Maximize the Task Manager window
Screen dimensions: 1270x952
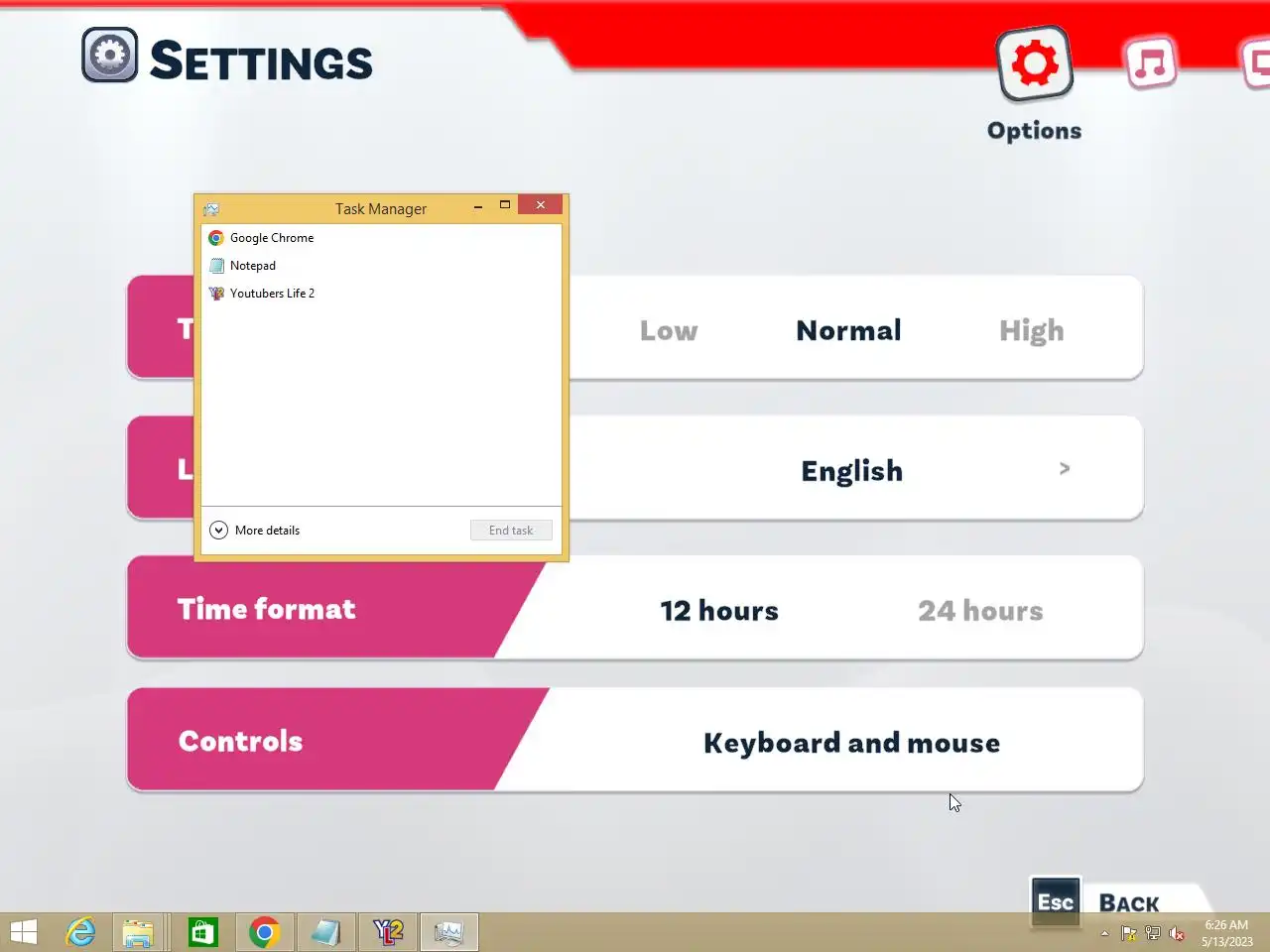point(504,205)
